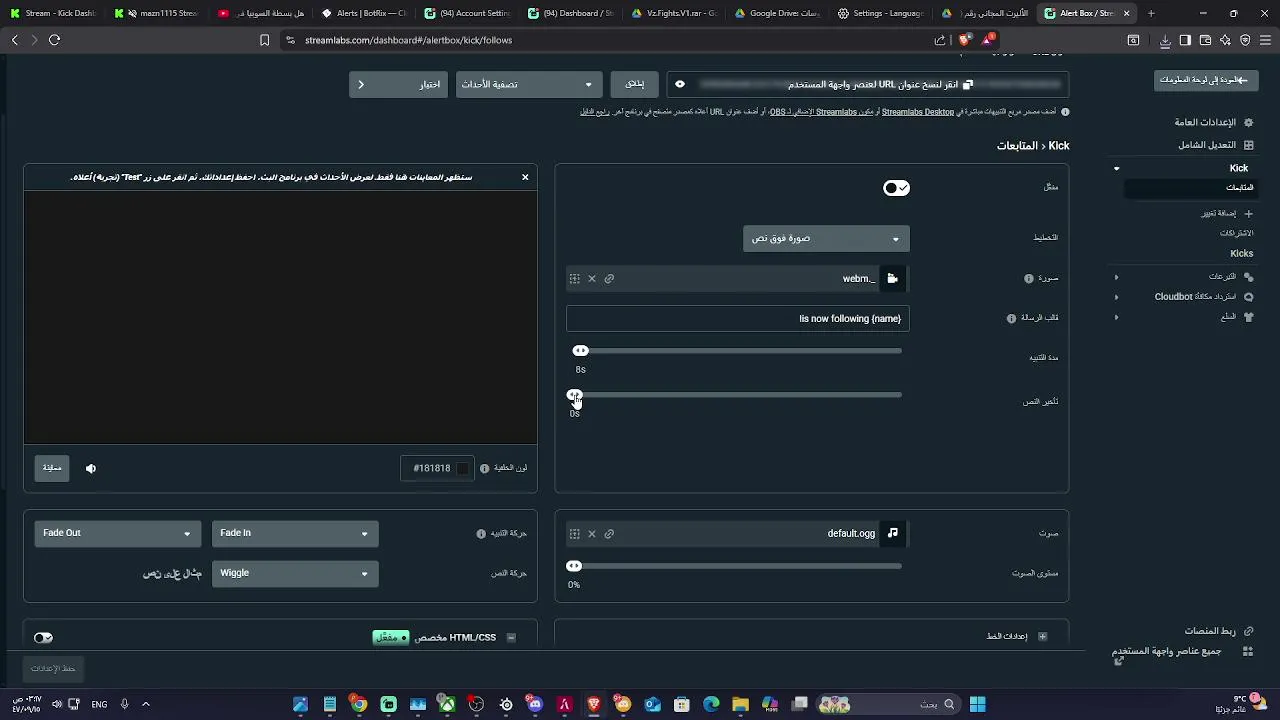The height and width of the screenshot is (720, 1280).
Task: Click sound volume slider handle at 0%
Action: [574, 566]
